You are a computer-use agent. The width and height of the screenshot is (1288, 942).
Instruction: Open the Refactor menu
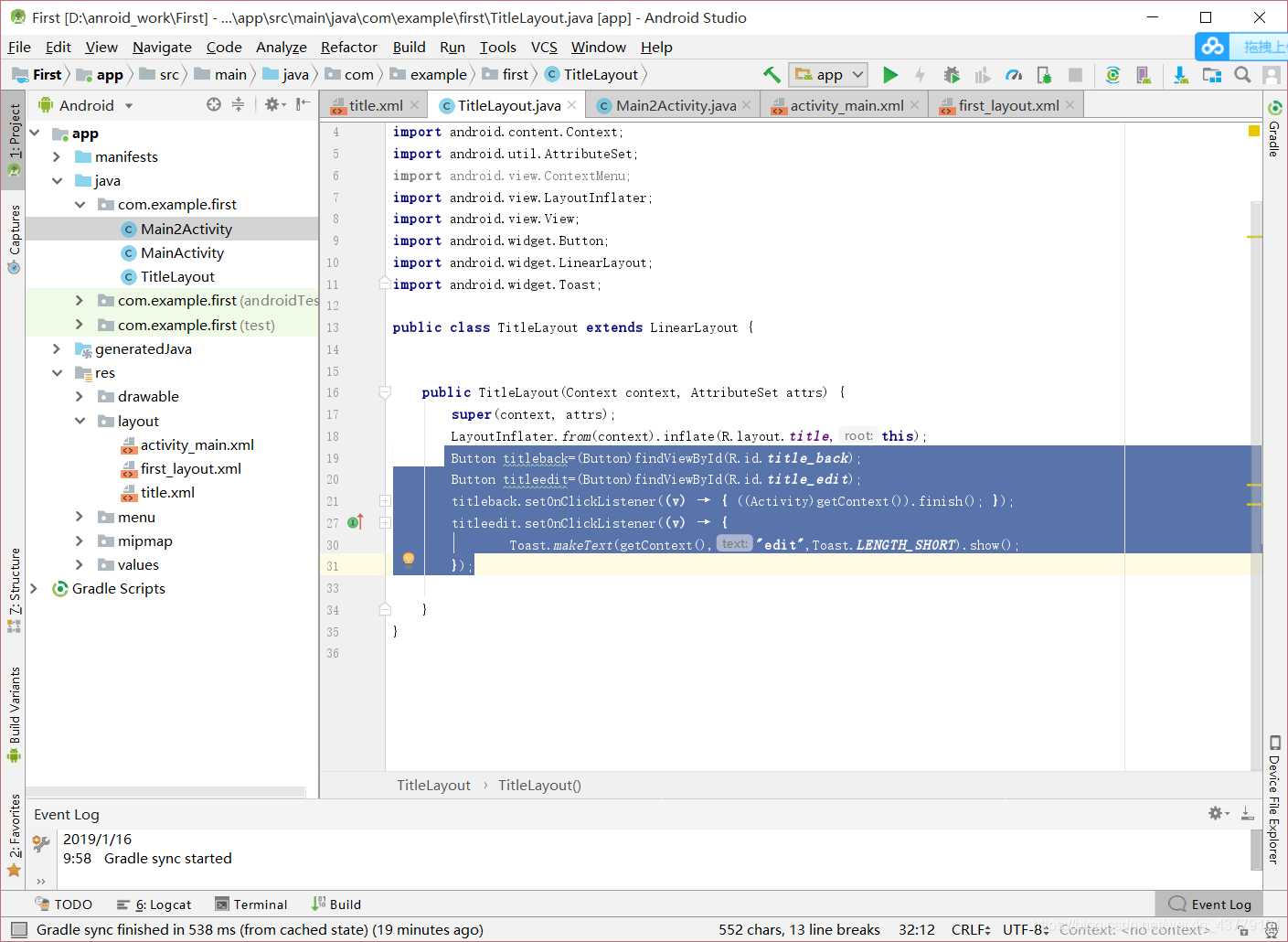point(348,47)
